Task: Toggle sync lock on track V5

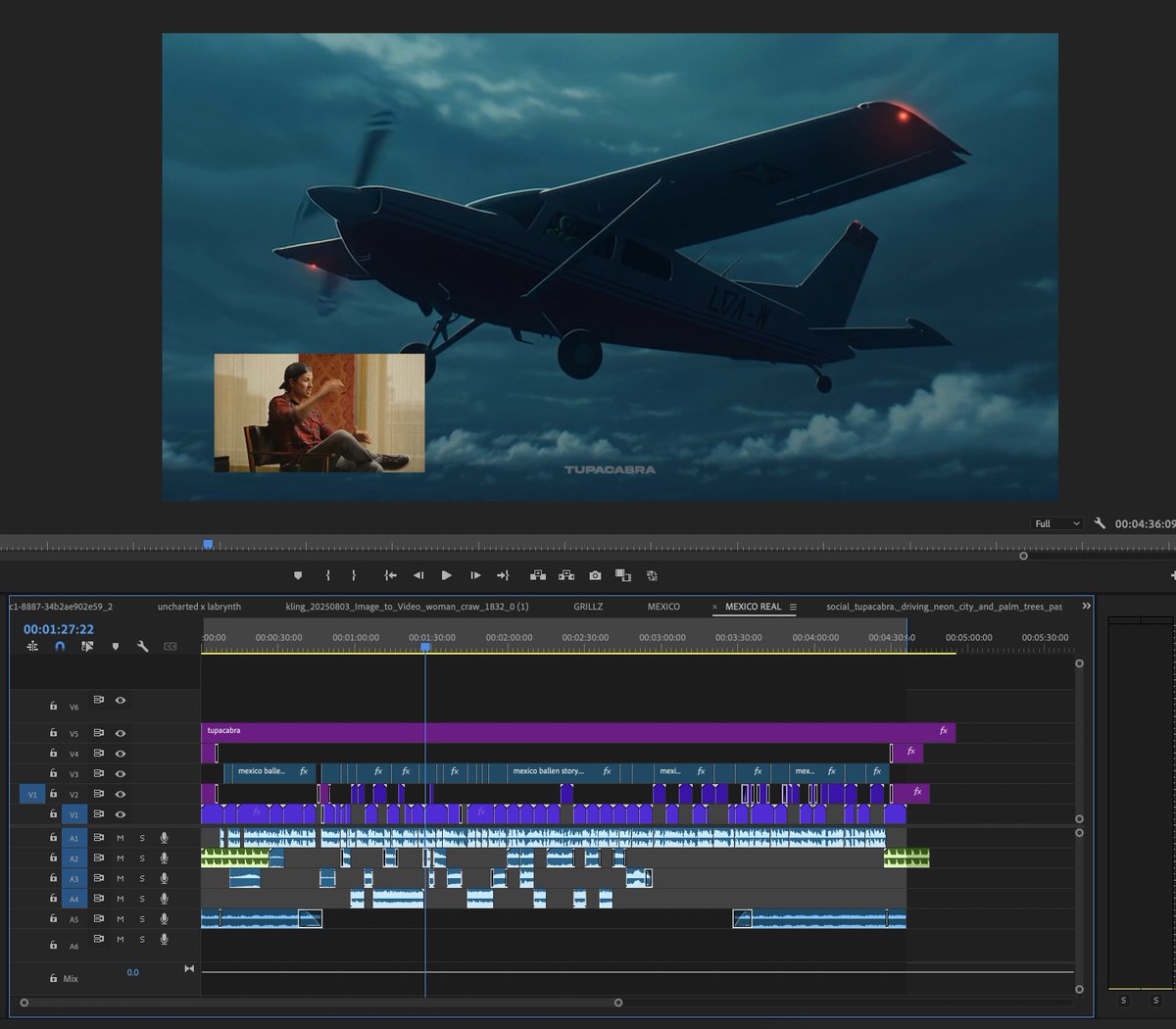Action: coord(99,733)
